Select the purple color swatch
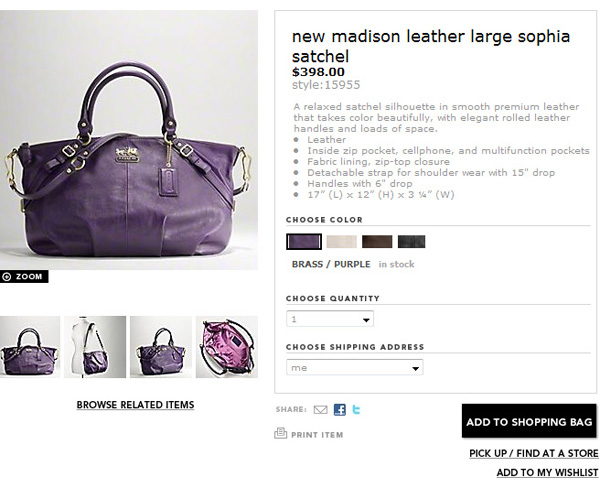This screenshot has height=488, width=600. click(x=304, y=242)
